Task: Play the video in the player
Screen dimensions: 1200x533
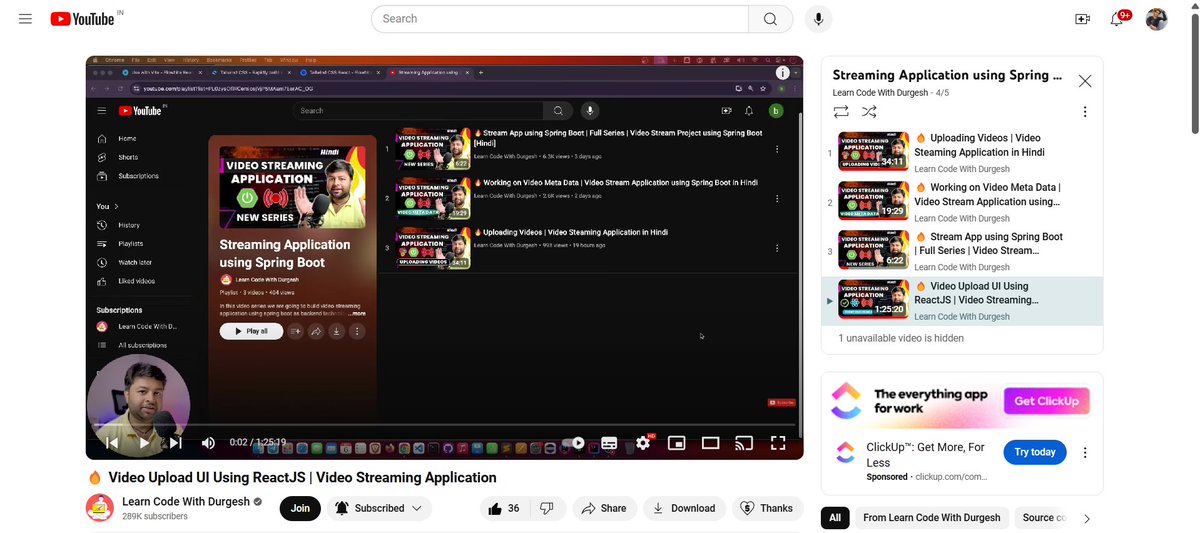Action: [x=144, y=443]
